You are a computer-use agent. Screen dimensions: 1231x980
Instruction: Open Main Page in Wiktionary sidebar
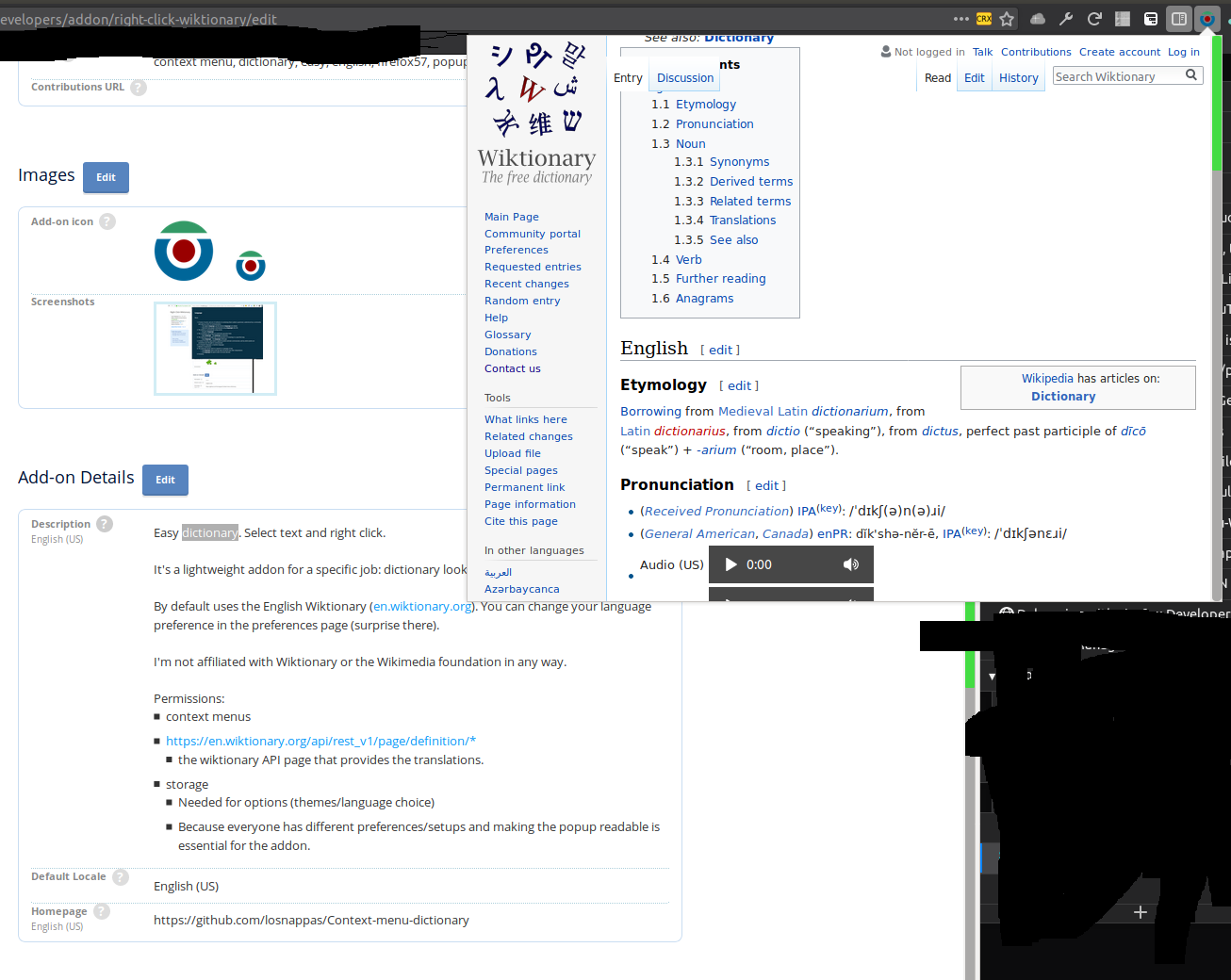[512, 217]
